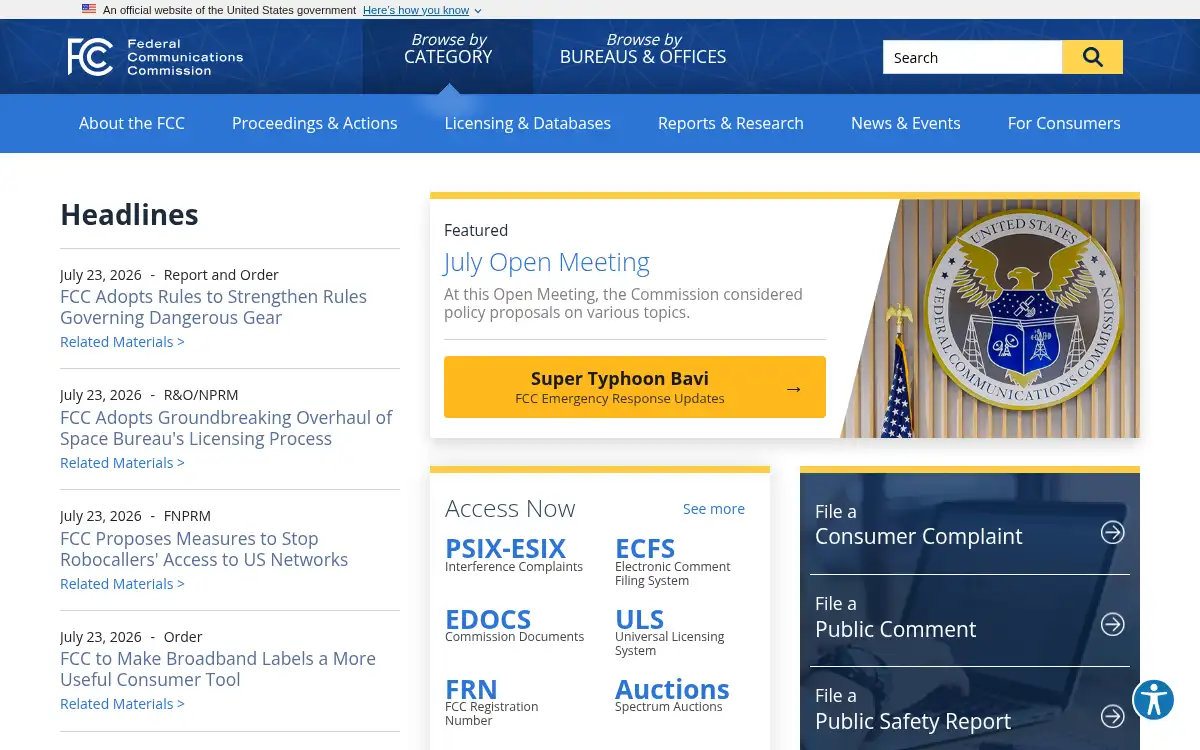Click the FCC seal featured image
The width and height of the screenshot is (1200, 750).
tap(990, 318)
